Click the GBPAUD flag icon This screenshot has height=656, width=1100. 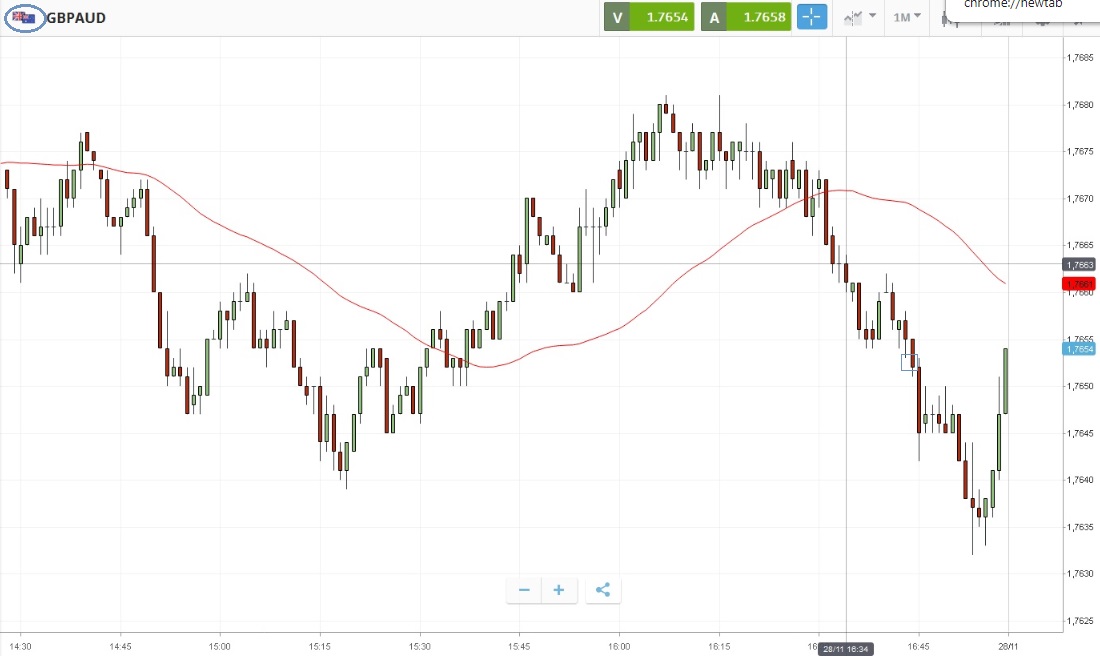(x=24, y=17)
